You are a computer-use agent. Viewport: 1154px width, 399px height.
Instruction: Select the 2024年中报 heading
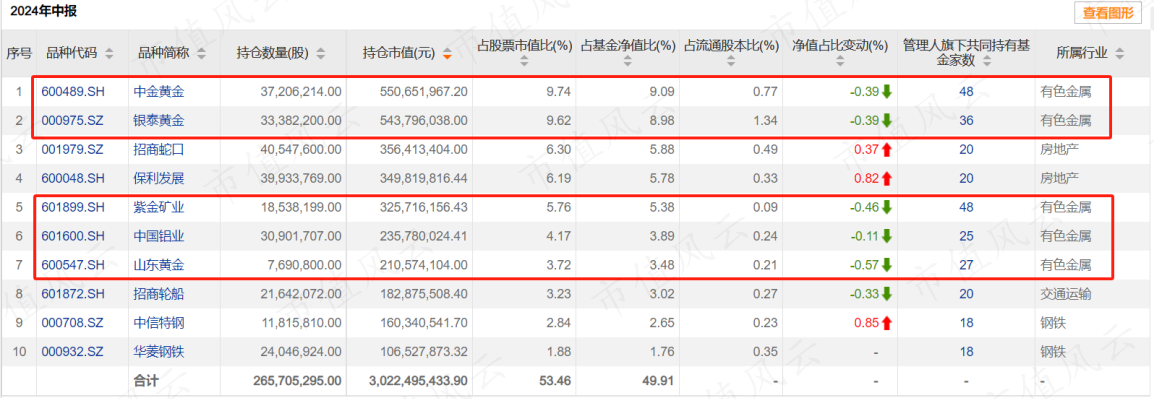[43, 11]
